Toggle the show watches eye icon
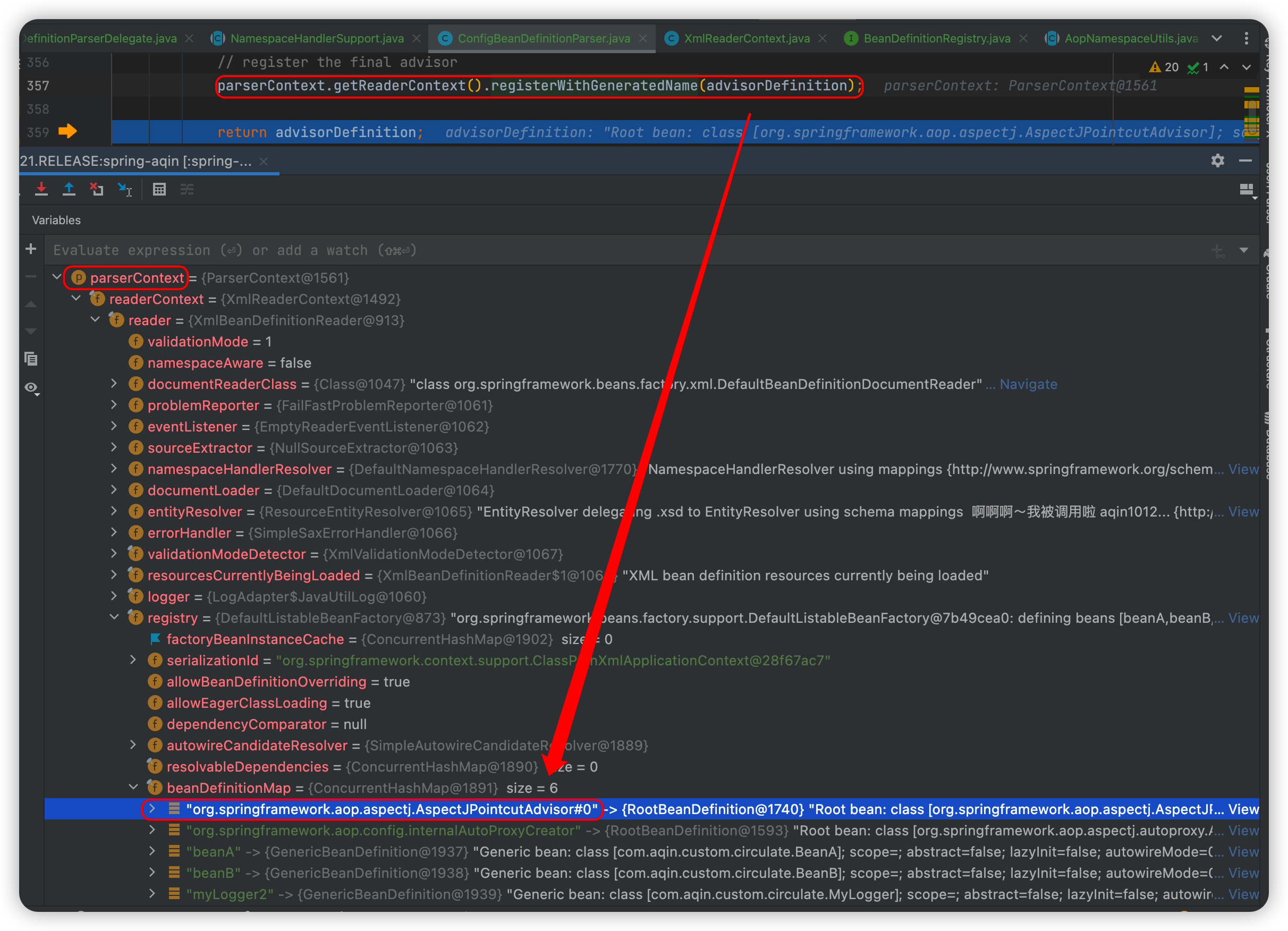 click(31, 388)
